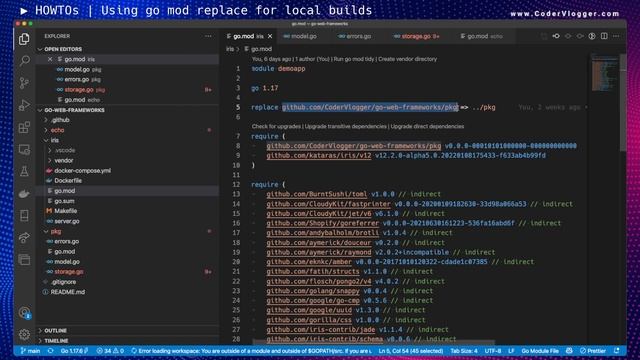Click Go 1.17.6 version in status bar
Viewport: 640px width, 360px height.
74,351
